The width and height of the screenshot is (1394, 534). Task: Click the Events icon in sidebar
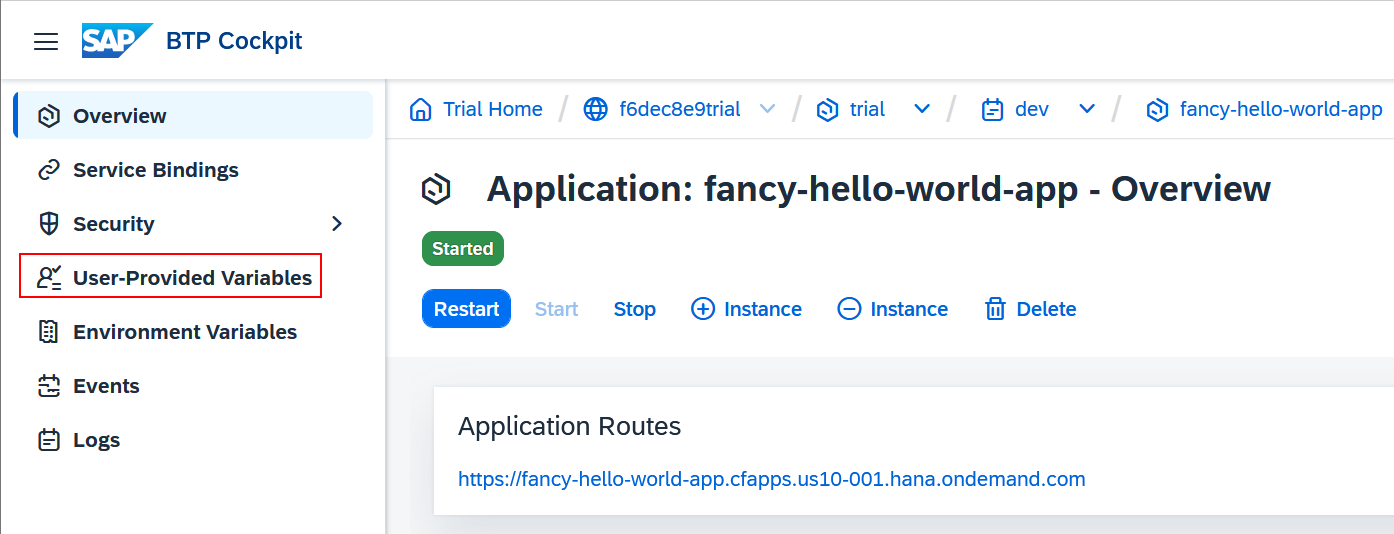49,386
